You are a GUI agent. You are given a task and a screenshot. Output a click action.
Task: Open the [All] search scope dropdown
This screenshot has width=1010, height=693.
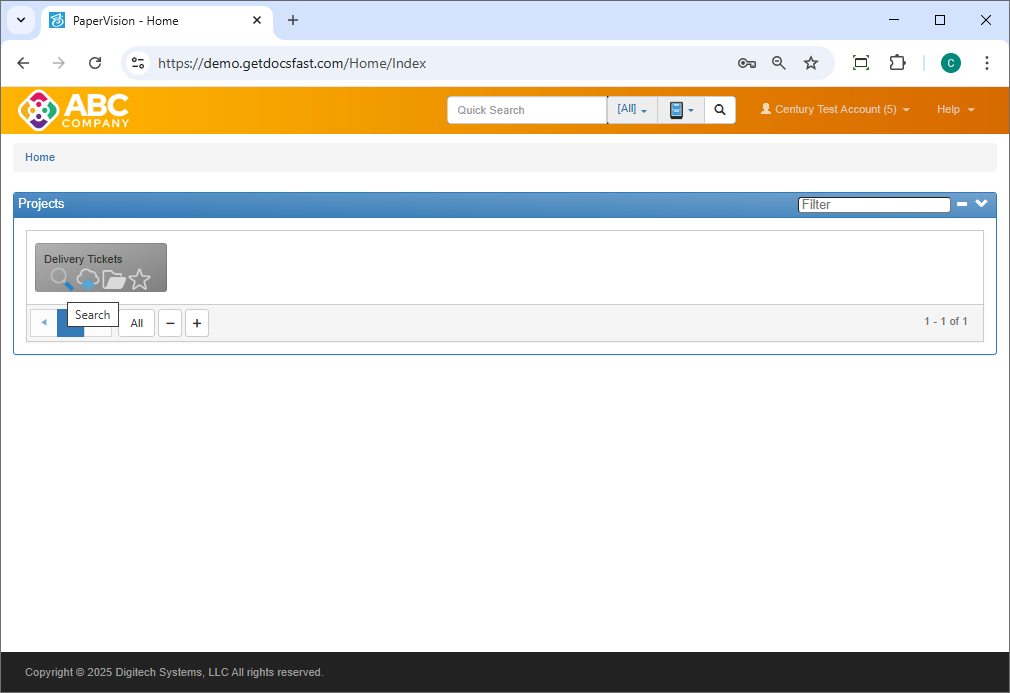pos(632,110)
